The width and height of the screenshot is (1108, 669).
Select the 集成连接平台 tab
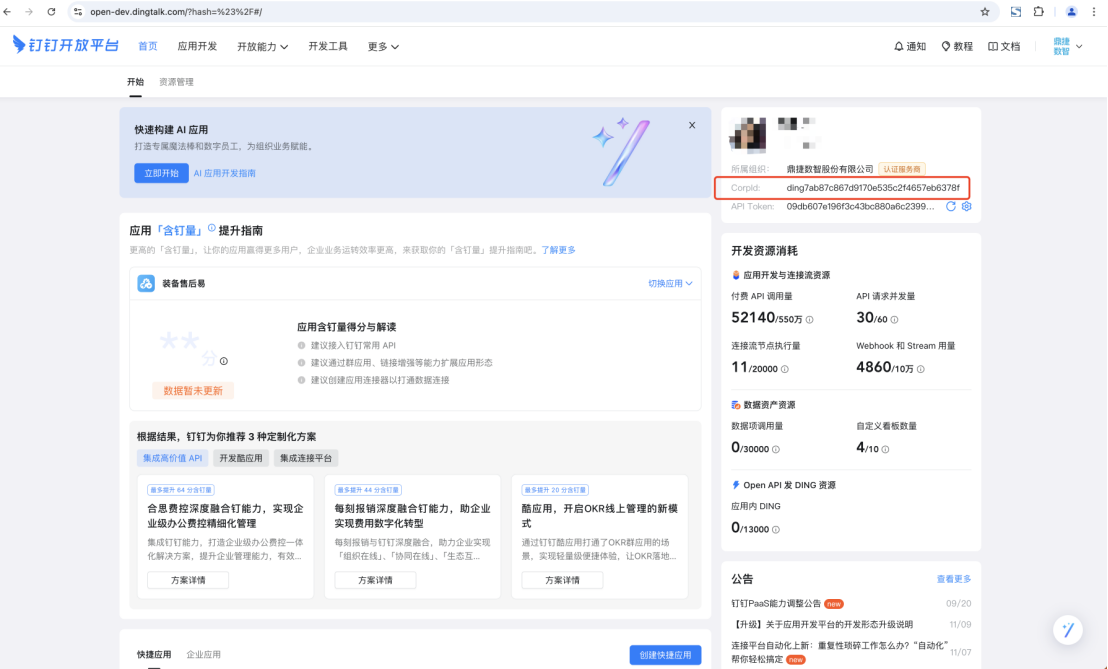pyautogui.click(x=306, y=458)
